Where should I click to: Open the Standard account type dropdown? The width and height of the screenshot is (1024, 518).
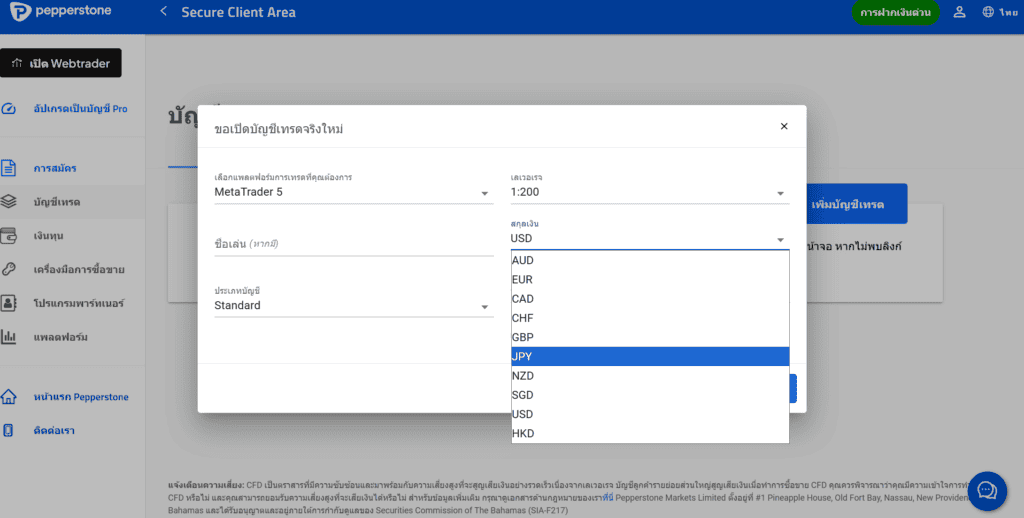[353, 305]
